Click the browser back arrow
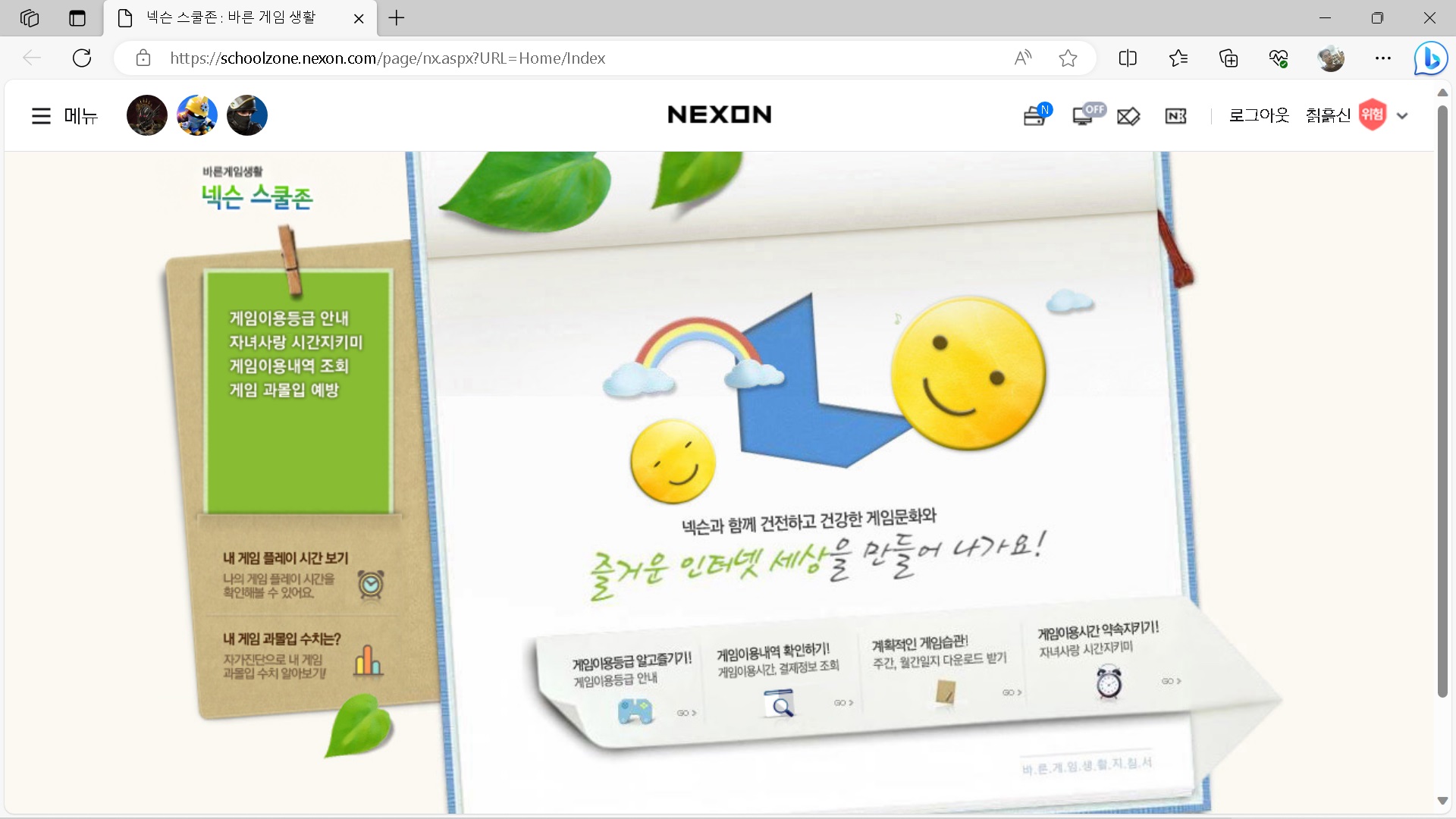The width and height of the screenshot is (1456, 819). [32, 58]
